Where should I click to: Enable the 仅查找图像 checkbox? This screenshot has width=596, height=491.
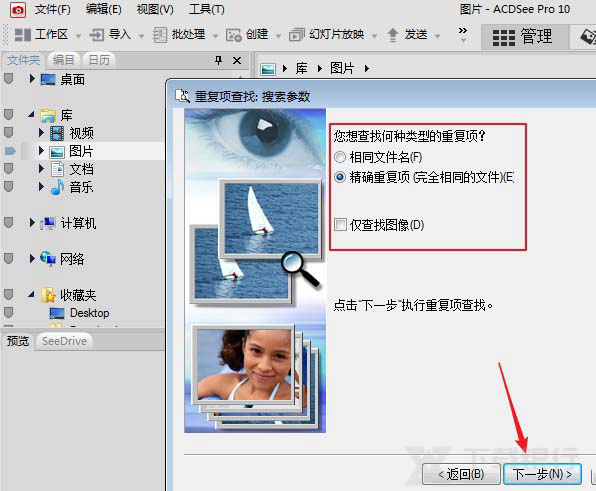[x=340, y=225]
